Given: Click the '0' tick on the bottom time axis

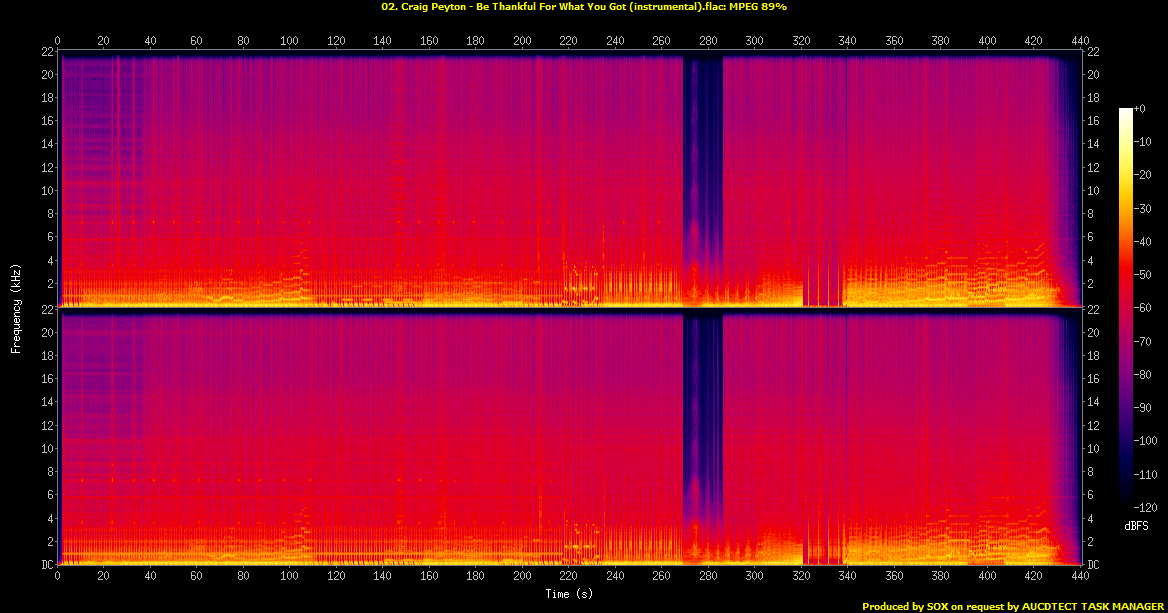Looking at the screenshot, I should [57, 576].
